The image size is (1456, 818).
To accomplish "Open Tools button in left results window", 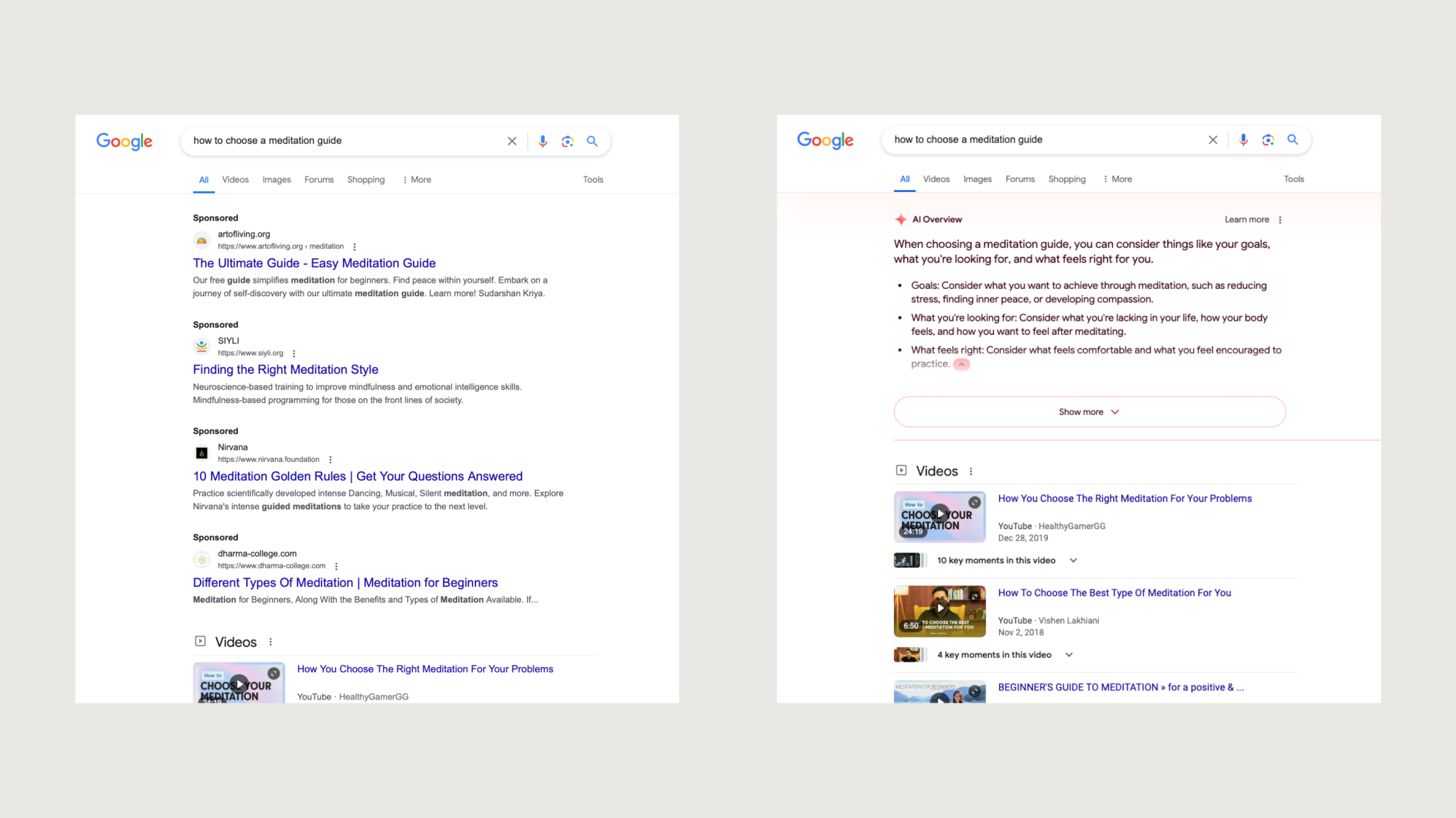I will pyautogui.click(x=592, y=180).
